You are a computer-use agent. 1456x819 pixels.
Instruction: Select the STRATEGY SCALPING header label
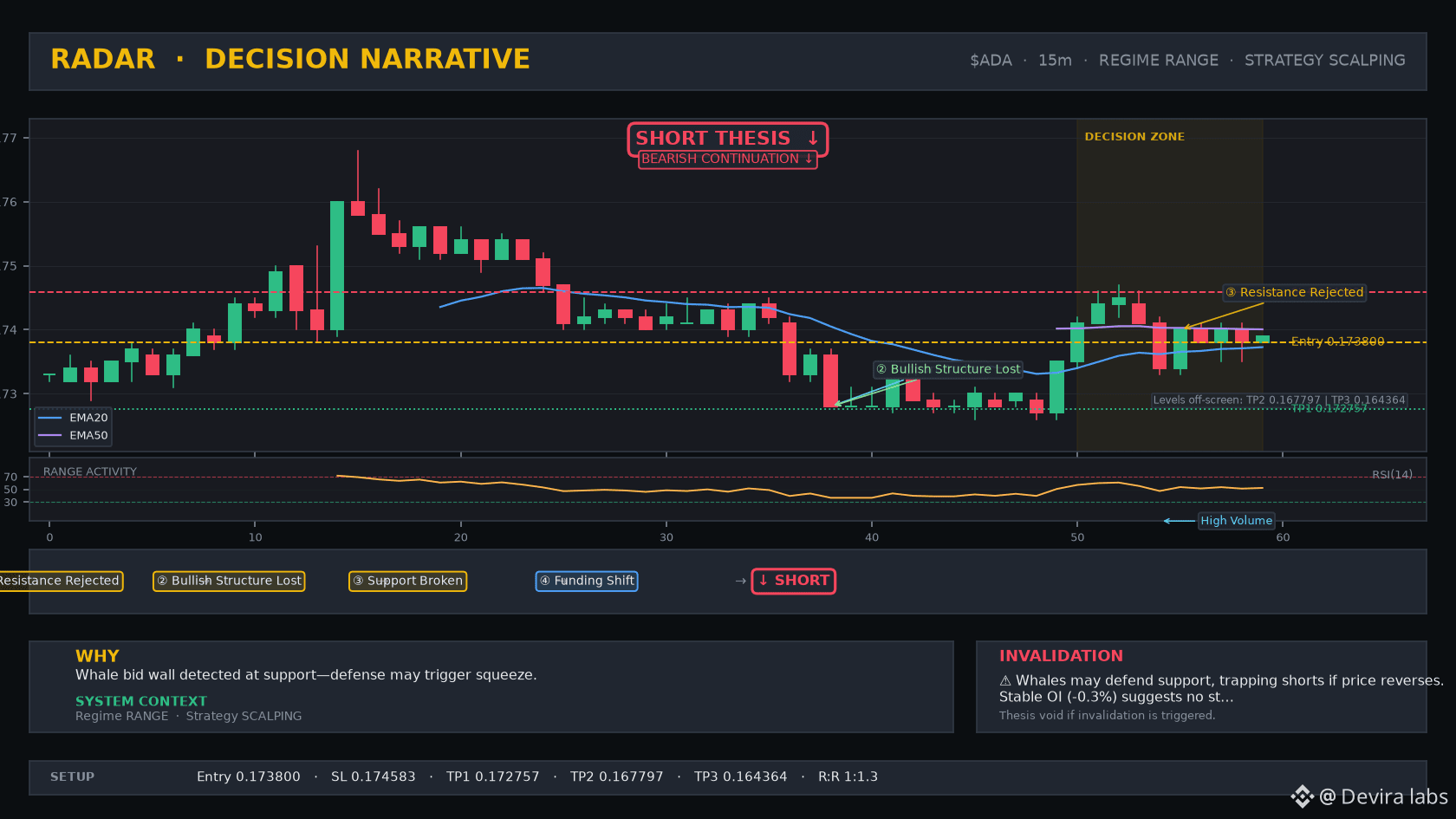1325,61
